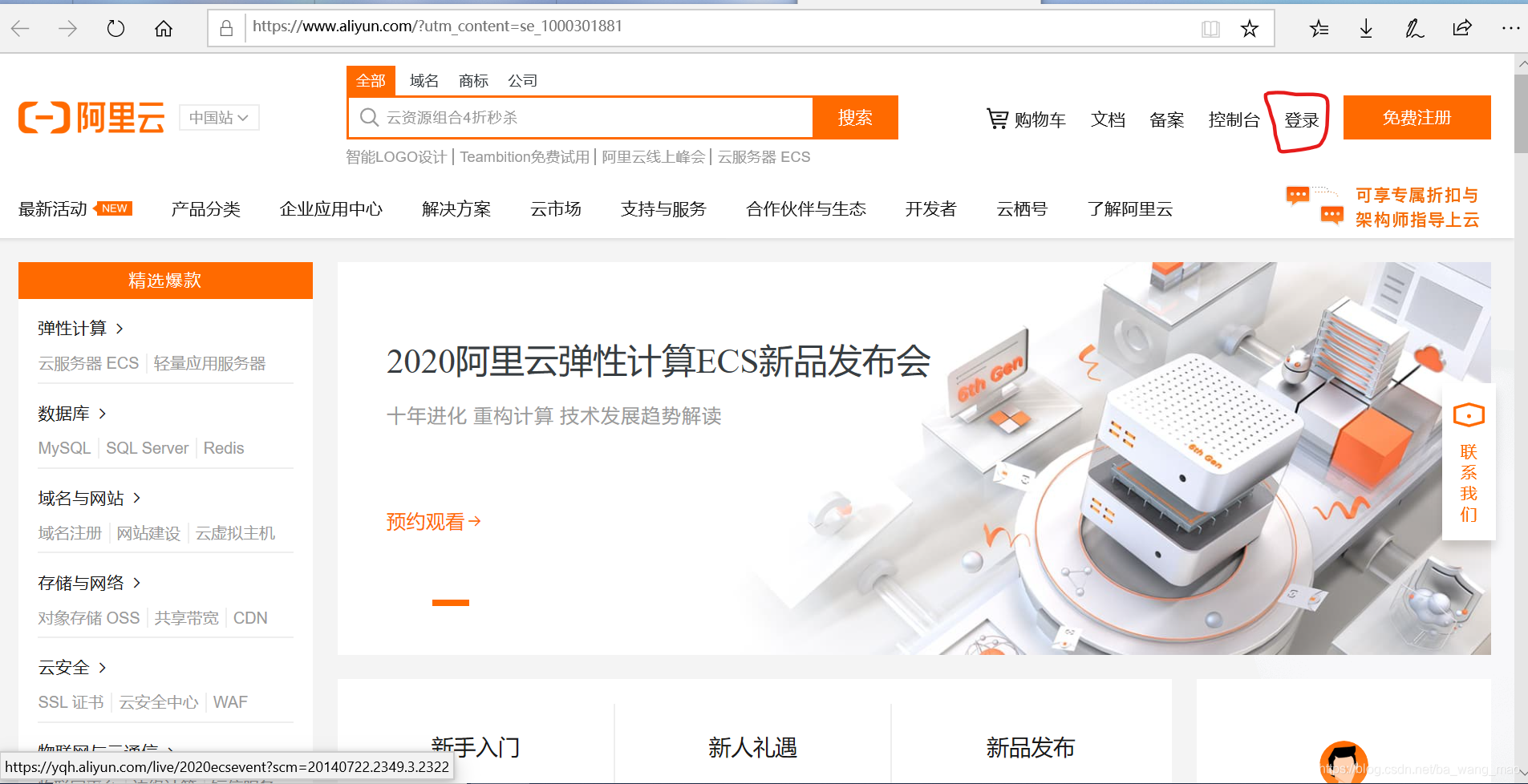Click the shopping cart icon
The image size is (1528, 784).
coord(997,119)
